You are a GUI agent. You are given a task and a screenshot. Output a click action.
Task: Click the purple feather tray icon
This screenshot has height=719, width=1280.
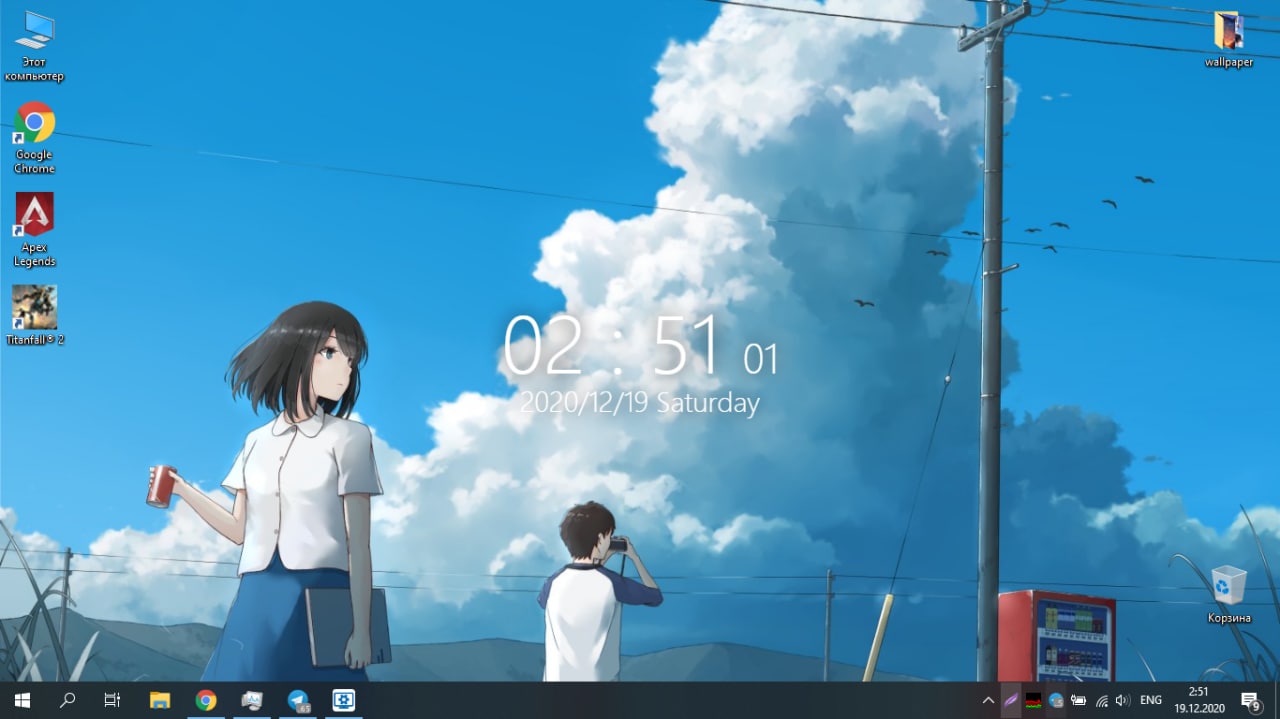point(1011,700)
